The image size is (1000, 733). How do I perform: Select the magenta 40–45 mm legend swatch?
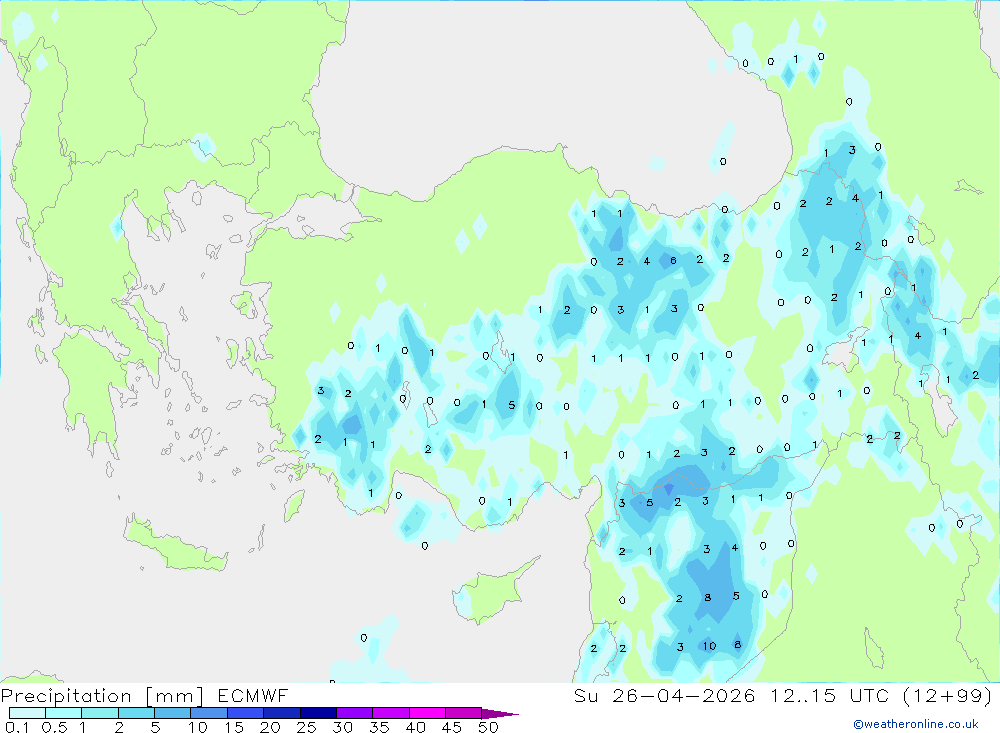click(427, 713)
